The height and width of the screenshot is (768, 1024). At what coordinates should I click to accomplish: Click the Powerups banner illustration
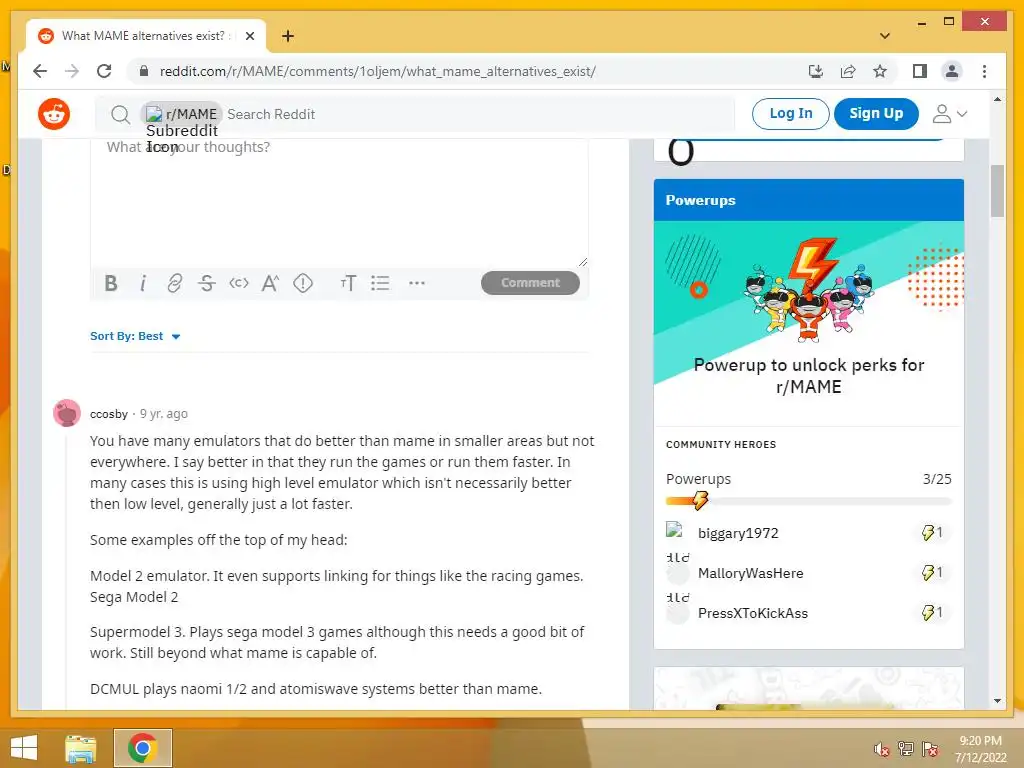tap(808, 289)
